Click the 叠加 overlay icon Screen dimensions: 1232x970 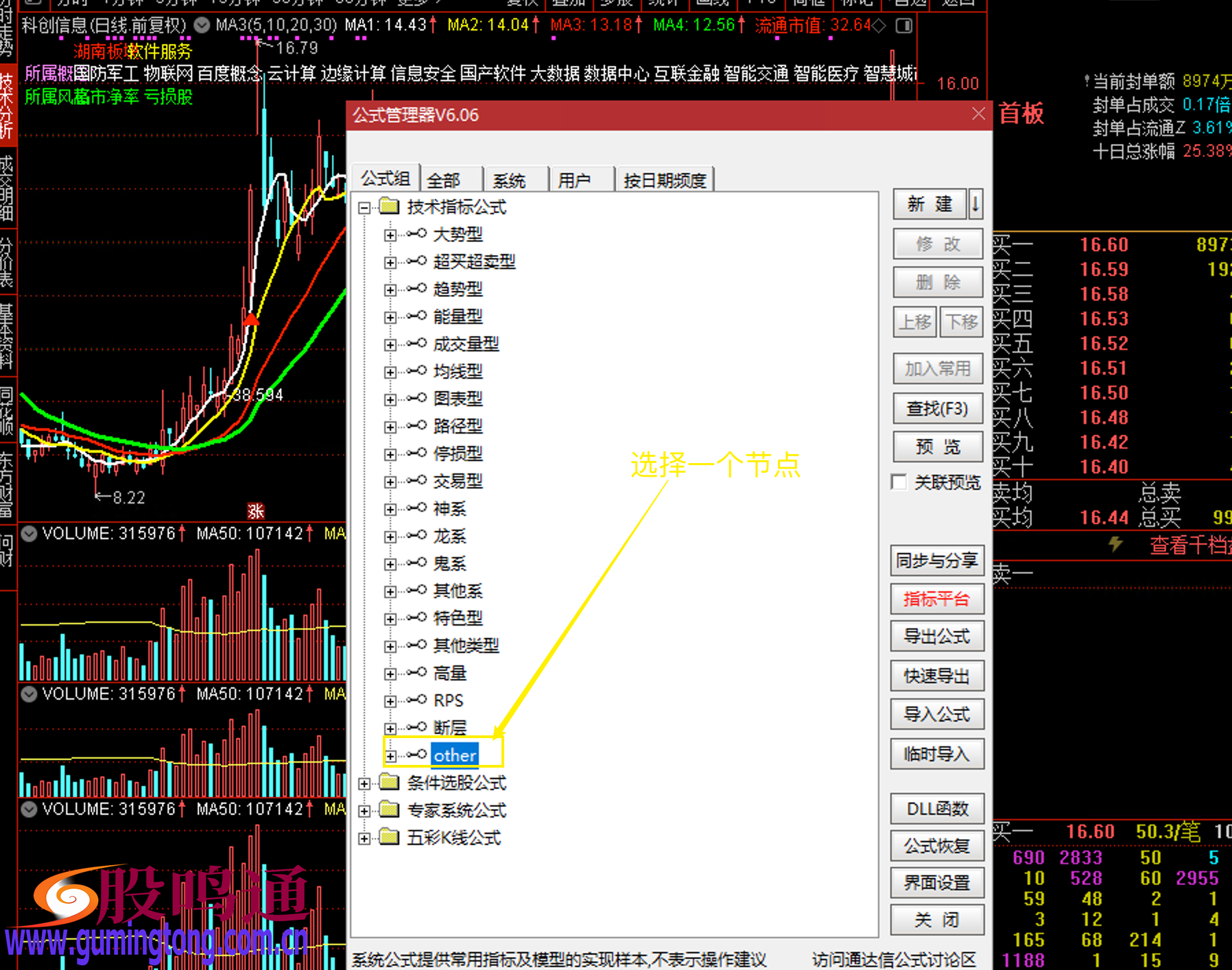click(568, 3)
